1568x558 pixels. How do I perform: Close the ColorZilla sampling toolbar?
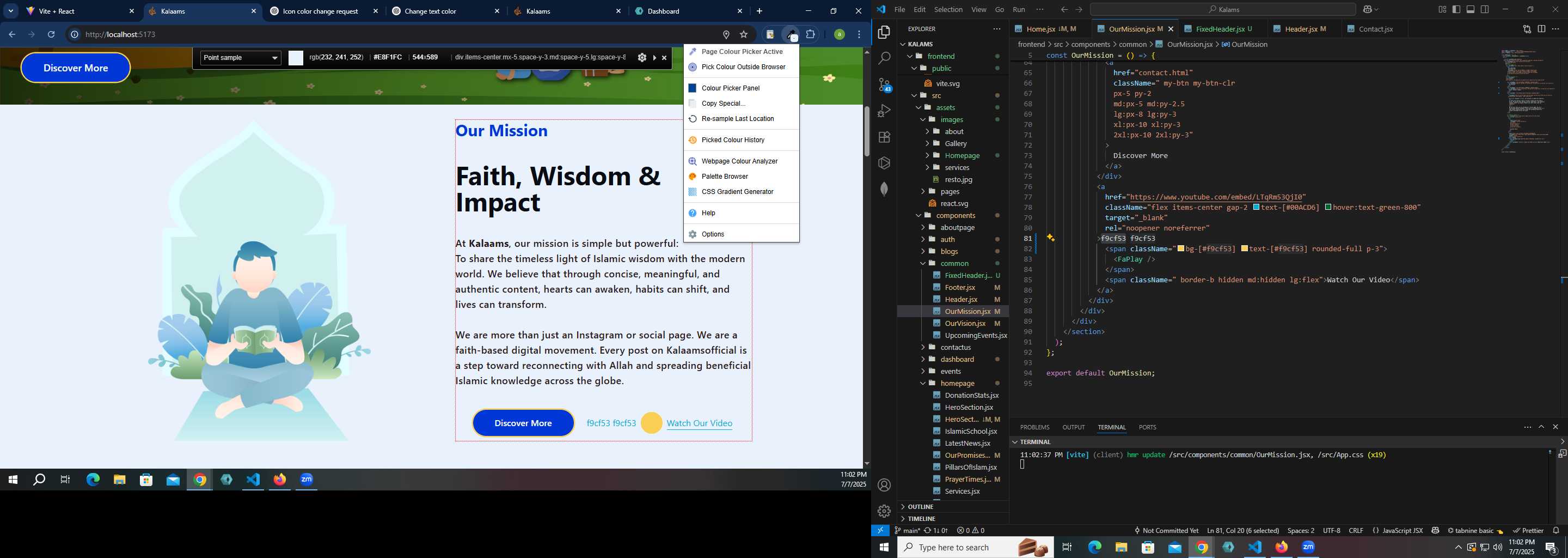click(664, 58)
